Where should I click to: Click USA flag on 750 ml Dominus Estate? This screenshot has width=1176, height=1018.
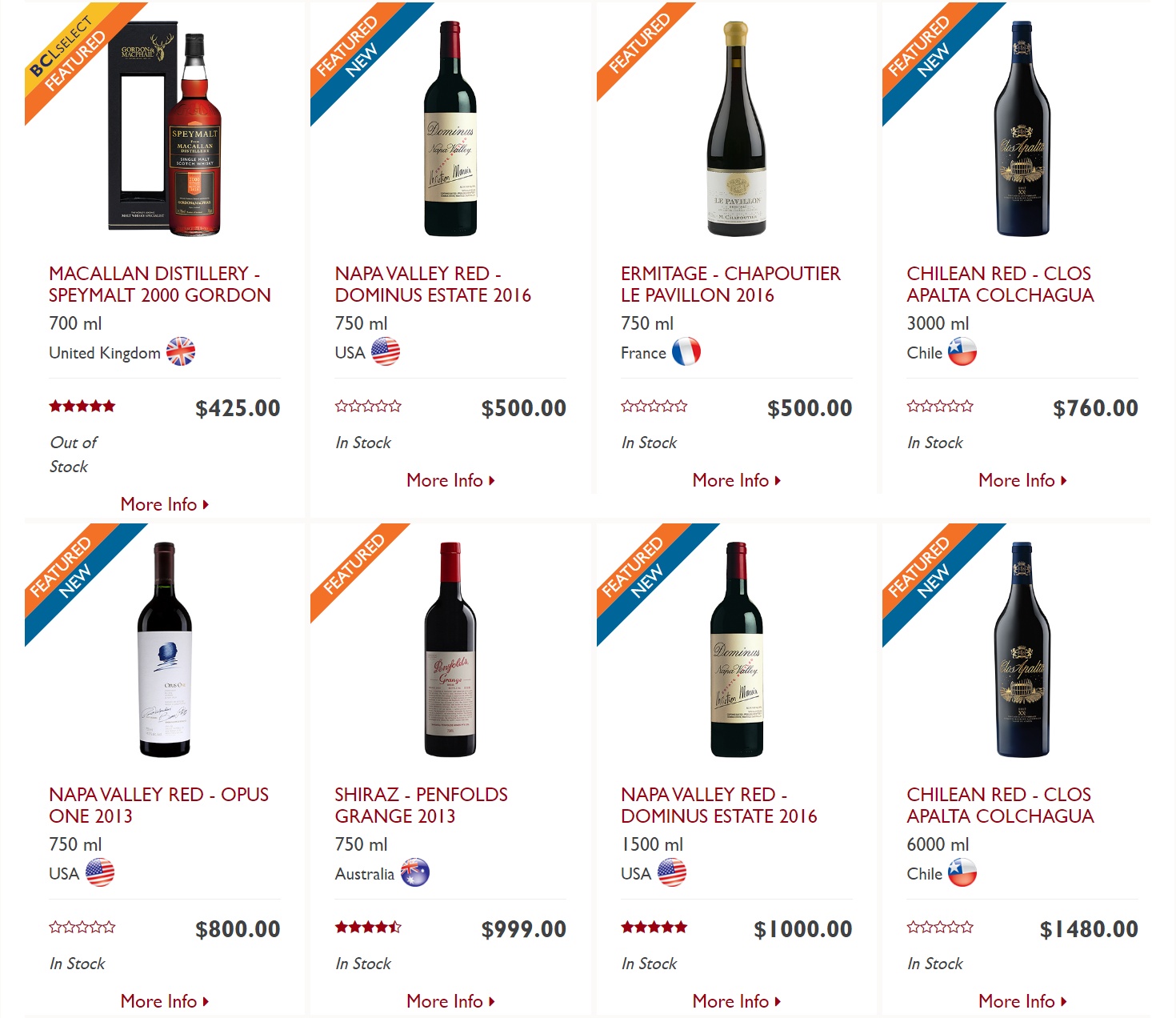point(386,352)
